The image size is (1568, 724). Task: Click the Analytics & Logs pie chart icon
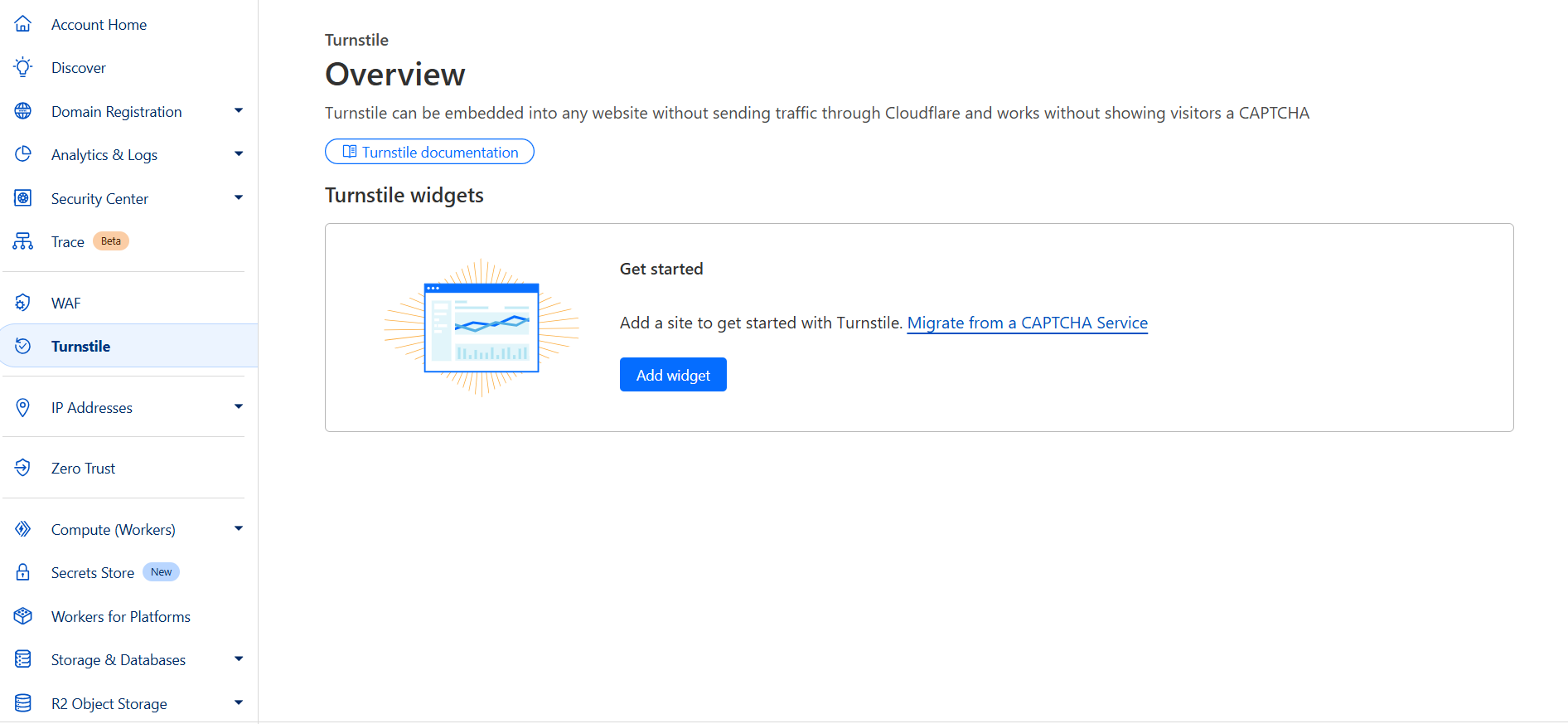tap(23, 154)
